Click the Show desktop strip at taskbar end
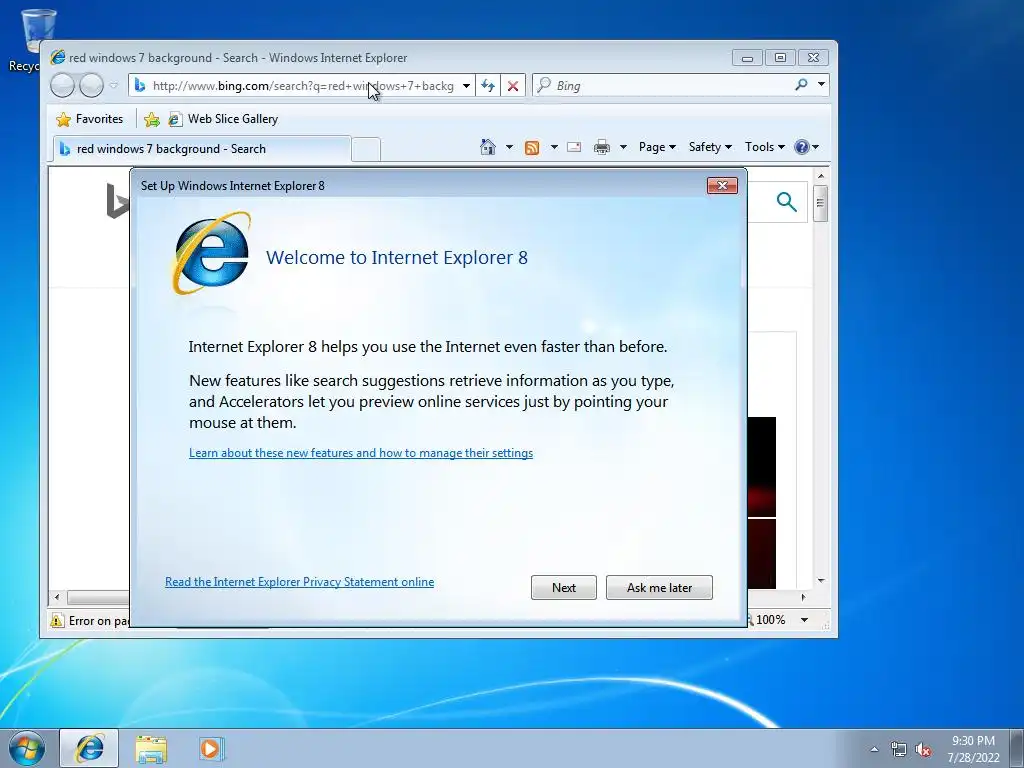Viewport: 1024px width, 768px height. click(x=1017, y=748)
